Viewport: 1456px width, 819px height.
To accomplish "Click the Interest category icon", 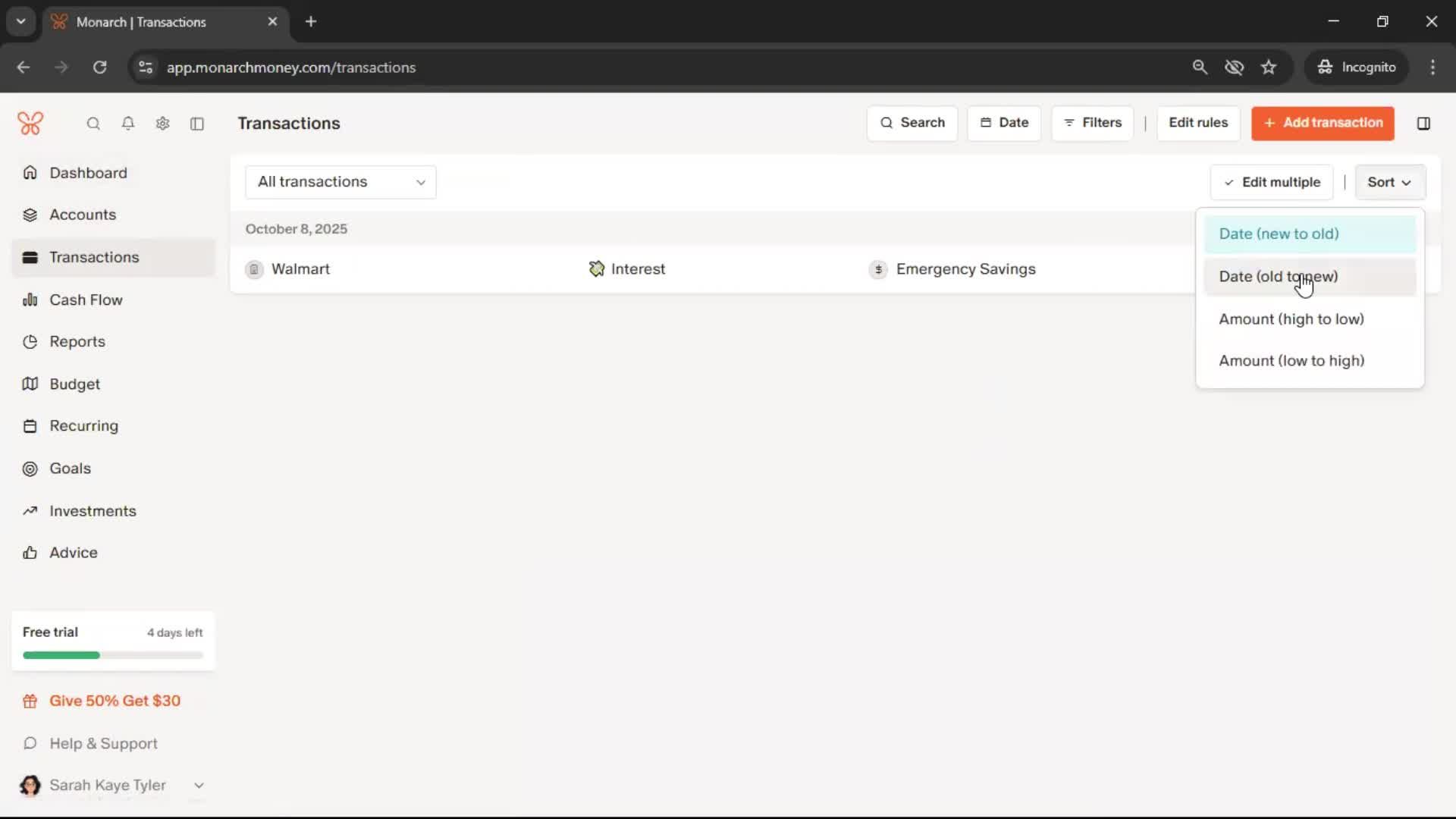I will [x=597, y=269].
